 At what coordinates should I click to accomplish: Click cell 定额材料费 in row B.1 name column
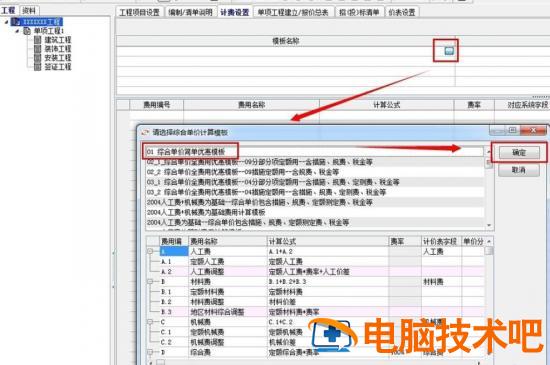[x=228, y=292]
